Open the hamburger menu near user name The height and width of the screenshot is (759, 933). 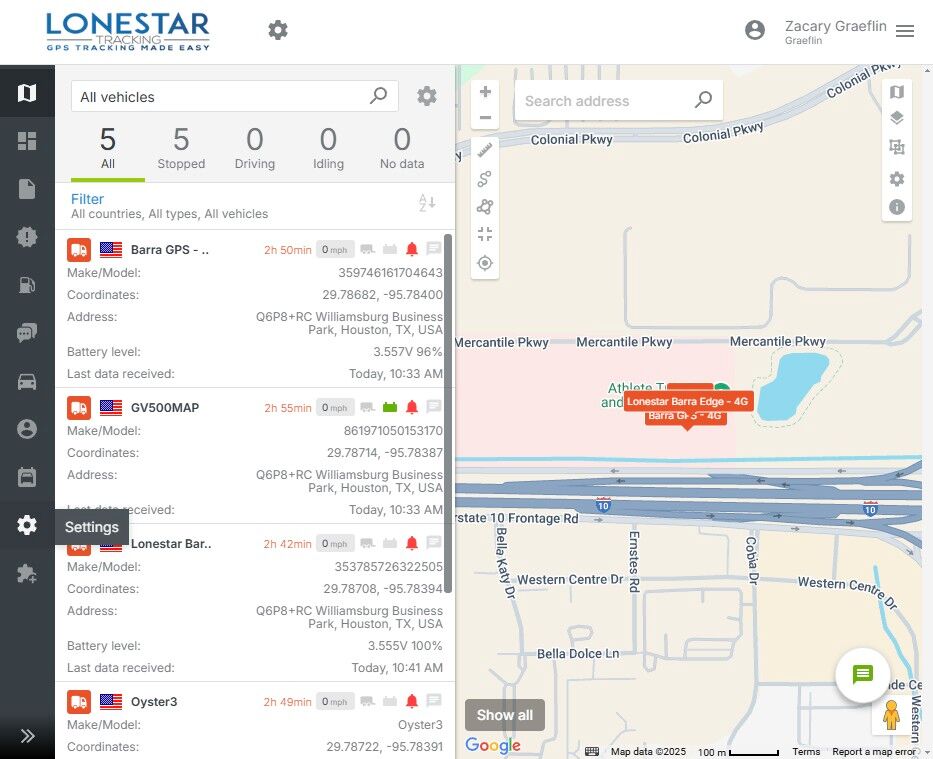905,31
